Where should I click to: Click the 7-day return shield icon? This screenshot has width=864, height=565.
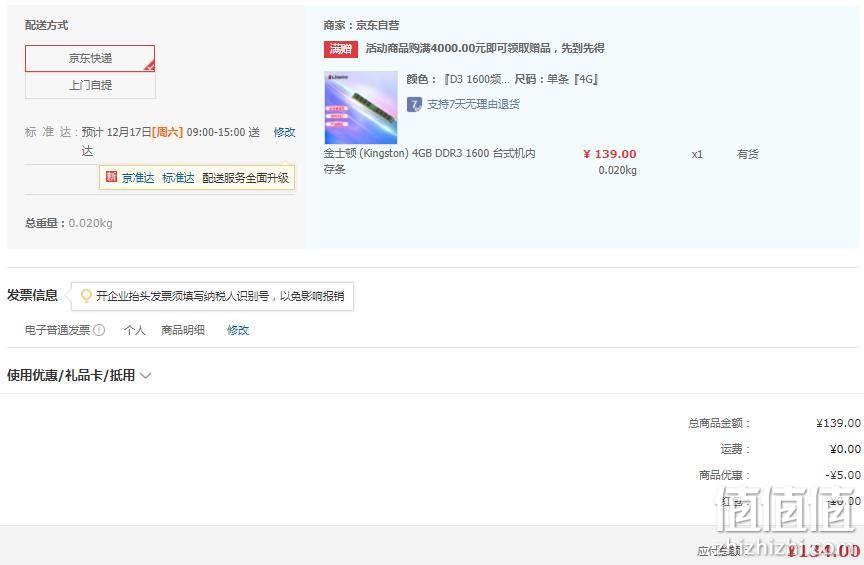pyautogui.click(x=414, y=104)
